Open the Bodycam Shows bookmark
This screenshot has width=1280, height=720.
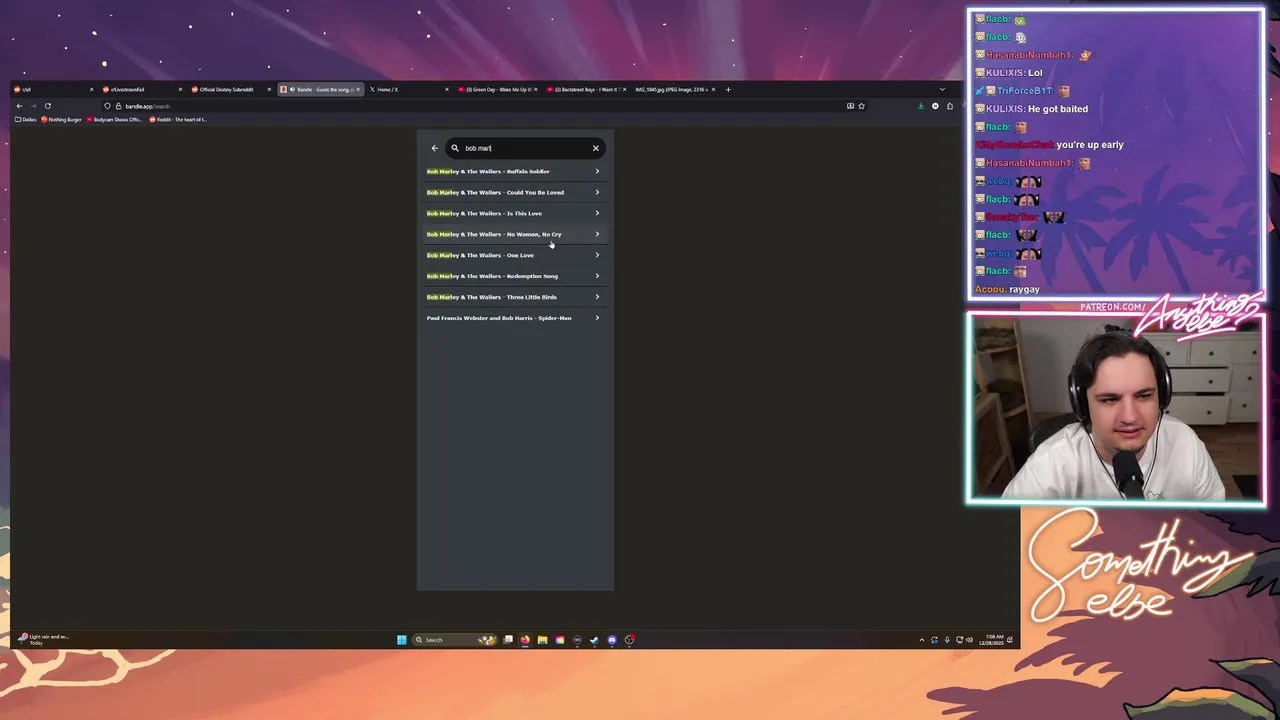114,119
